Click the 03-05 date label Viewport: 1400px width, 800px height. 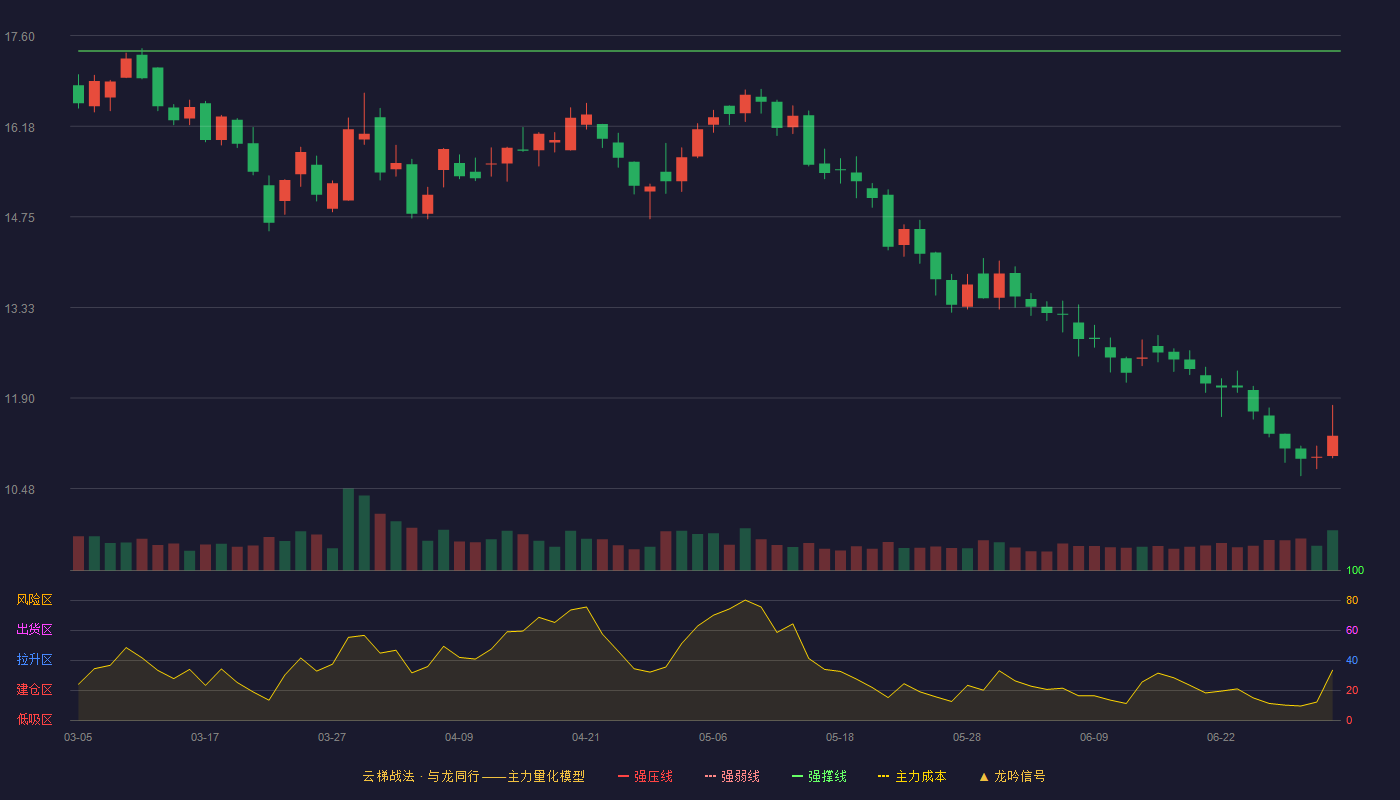[x=78, y=737]
